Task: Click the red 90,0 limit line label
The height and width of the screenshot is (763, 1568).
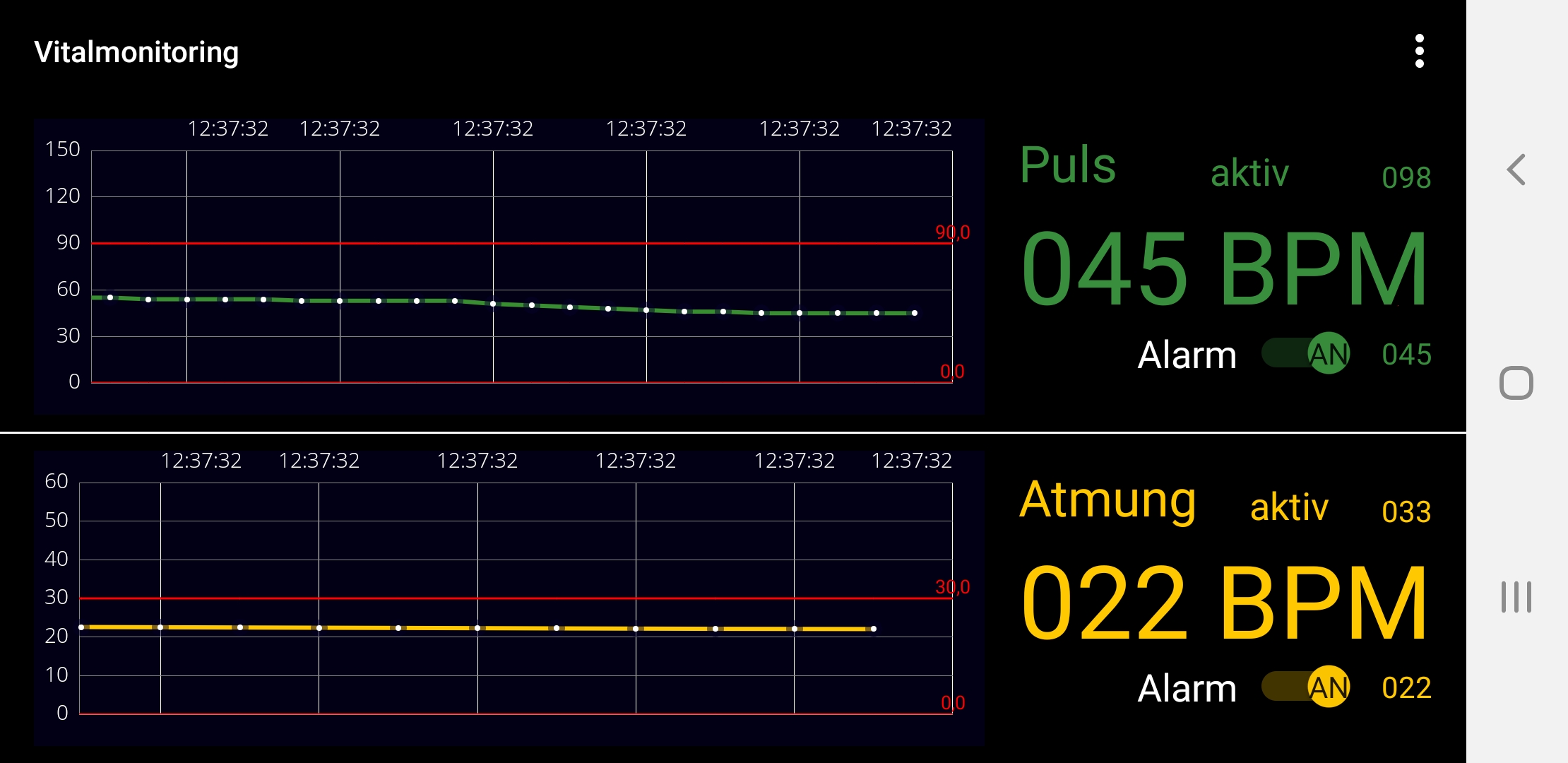Action: (952, 232)
